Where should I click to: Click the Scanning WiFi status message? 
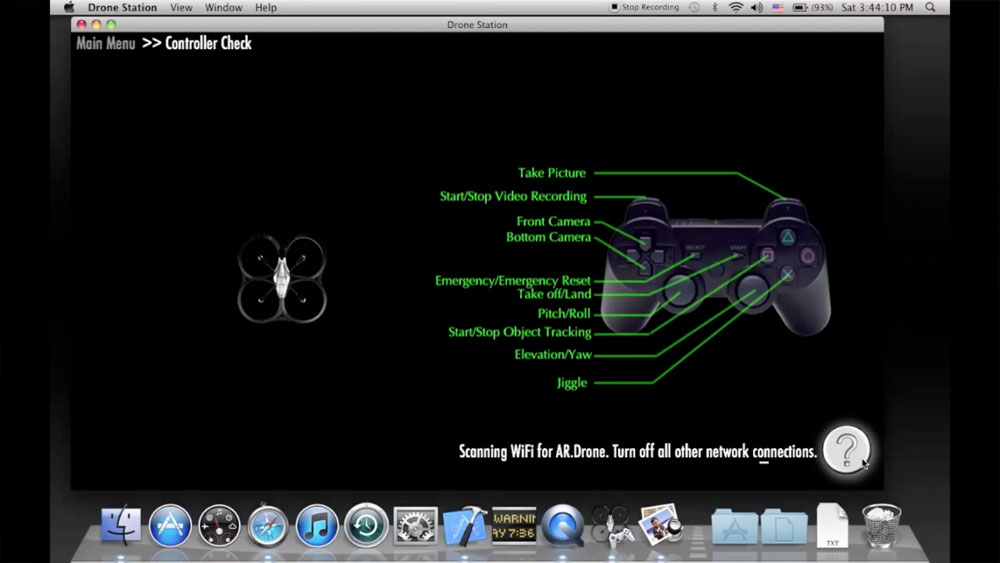pos(638,451)
